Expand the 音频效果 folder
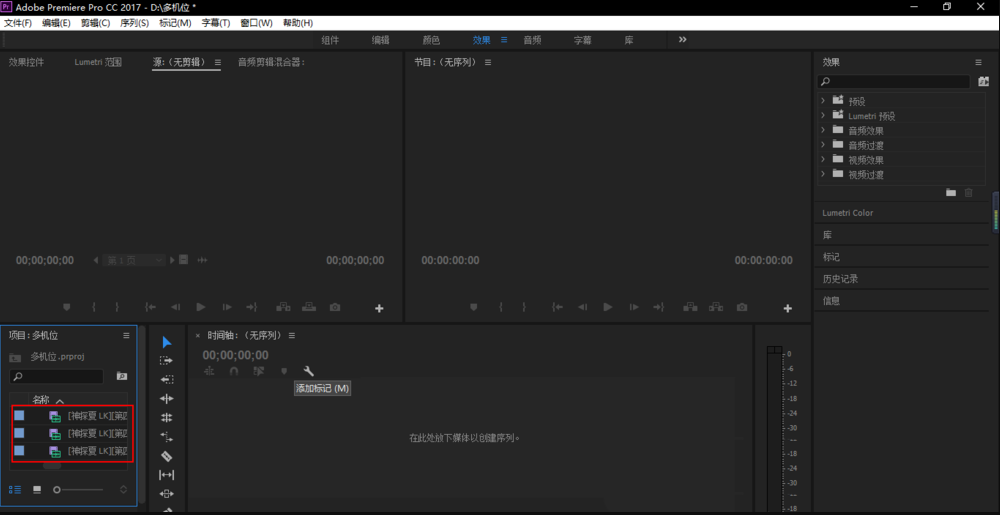Viewport: 1000px width, 515px height. (x=823, y=130)
